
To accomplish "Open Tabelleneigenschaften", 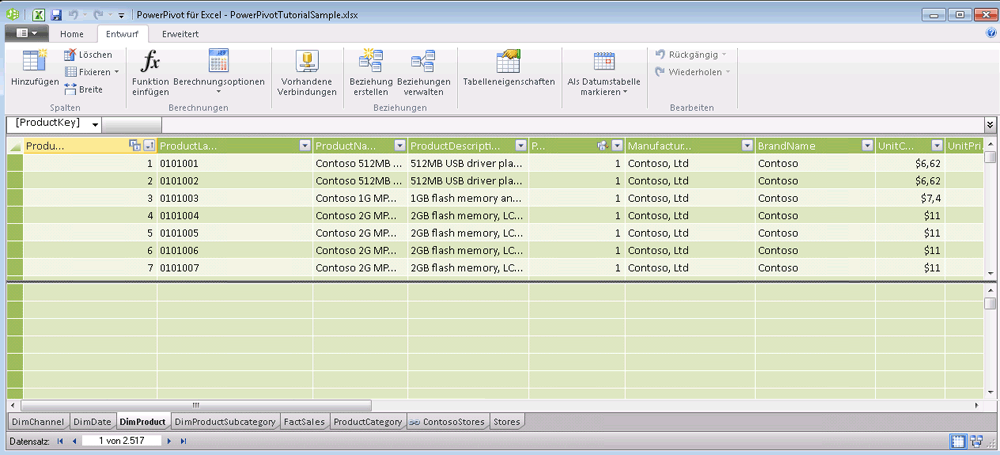I will [508, 61].
